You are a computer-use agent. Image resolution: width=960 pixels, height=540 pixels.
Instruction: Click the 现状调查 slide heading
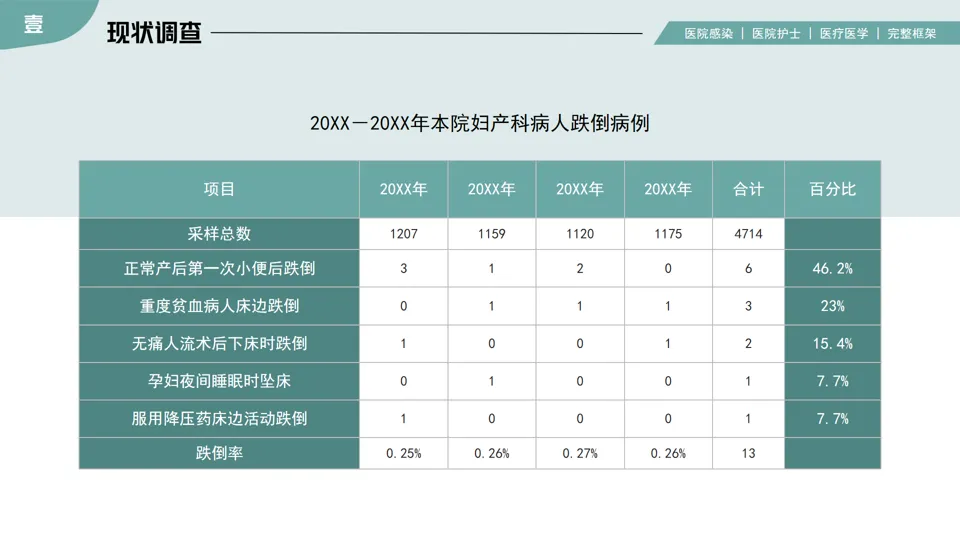(154, 32)
